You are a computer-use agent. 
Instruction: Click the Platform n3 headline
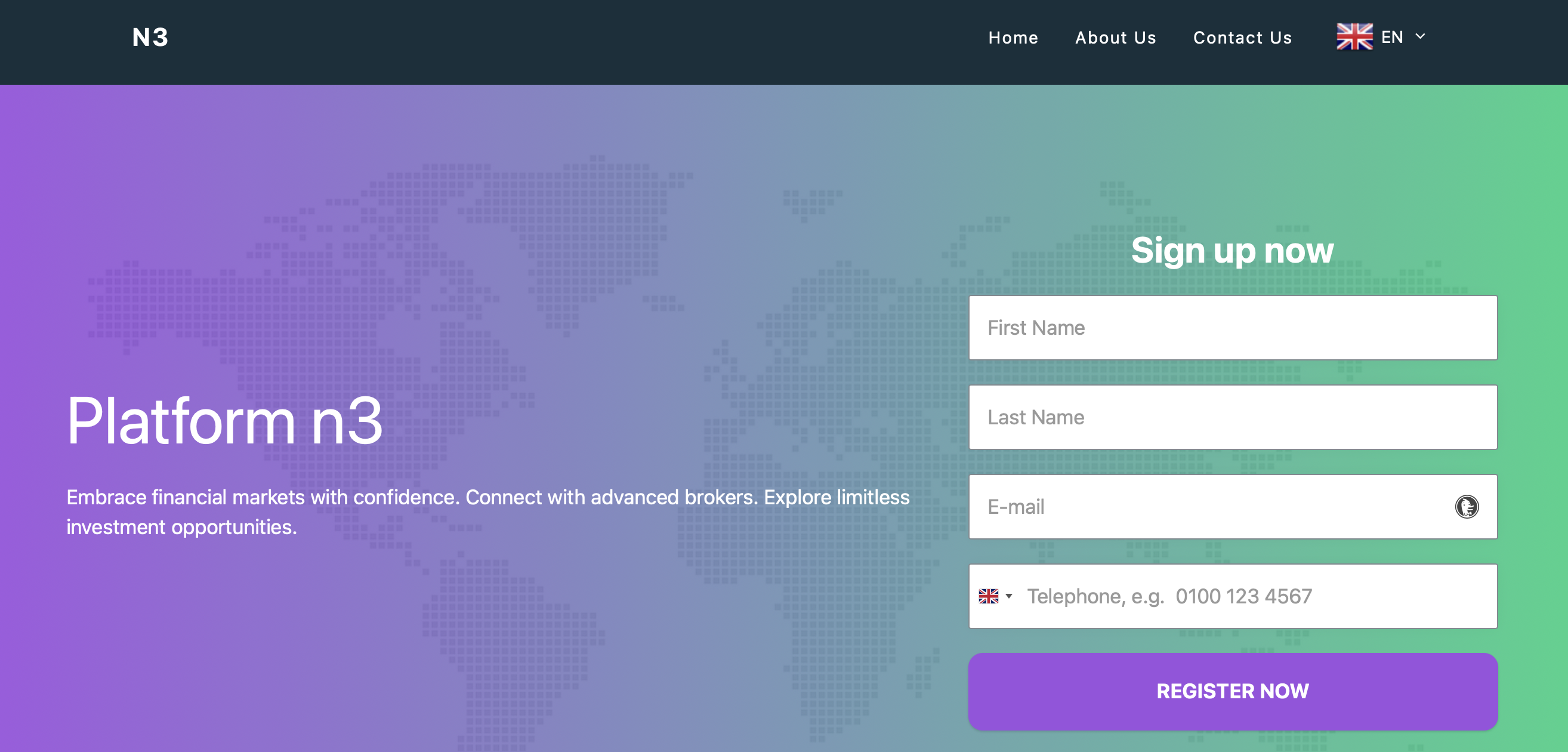pyautogui.click(x=224, y=421)
